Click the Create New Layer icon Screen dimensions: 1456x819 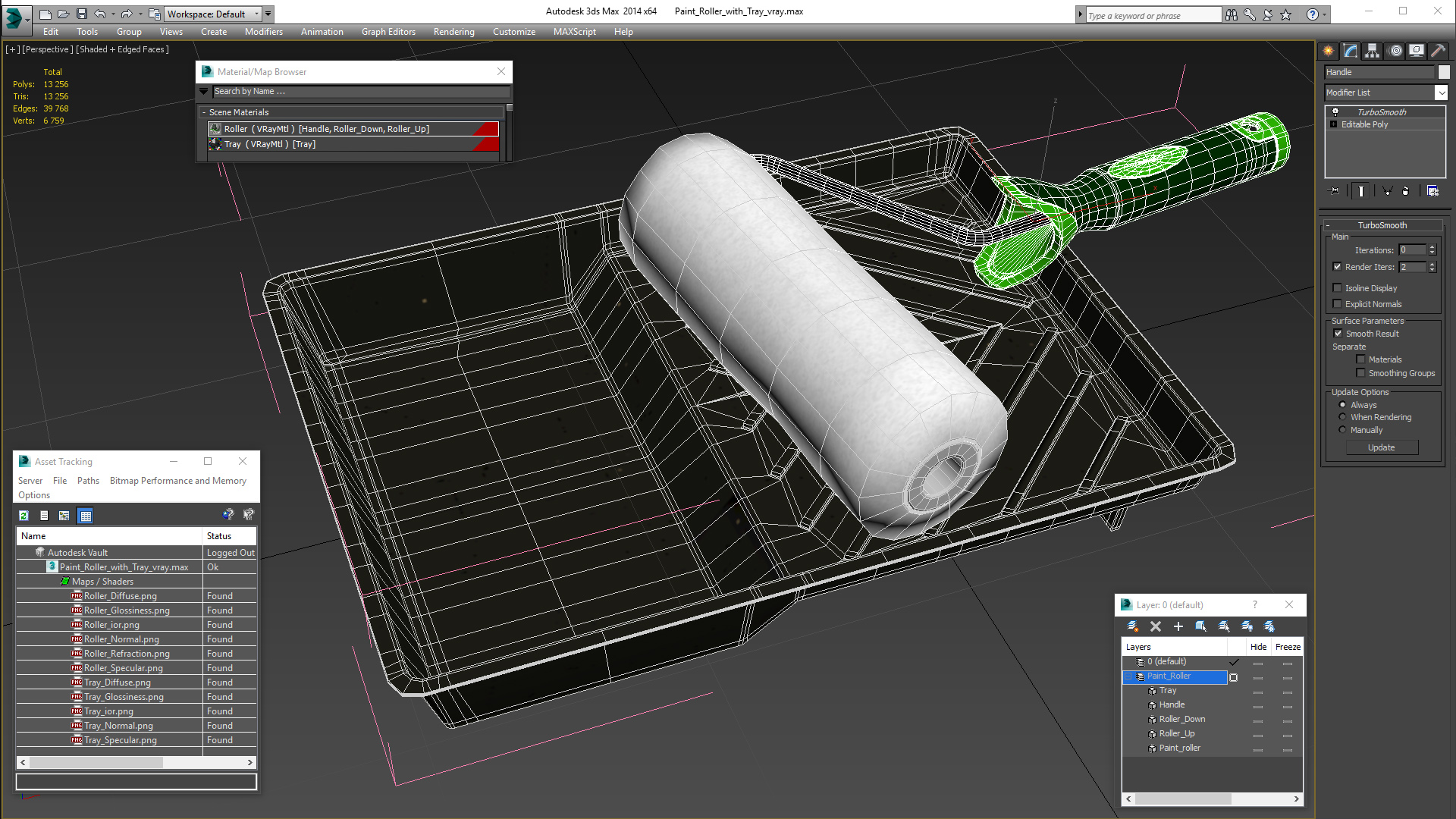pos(1132,626)
